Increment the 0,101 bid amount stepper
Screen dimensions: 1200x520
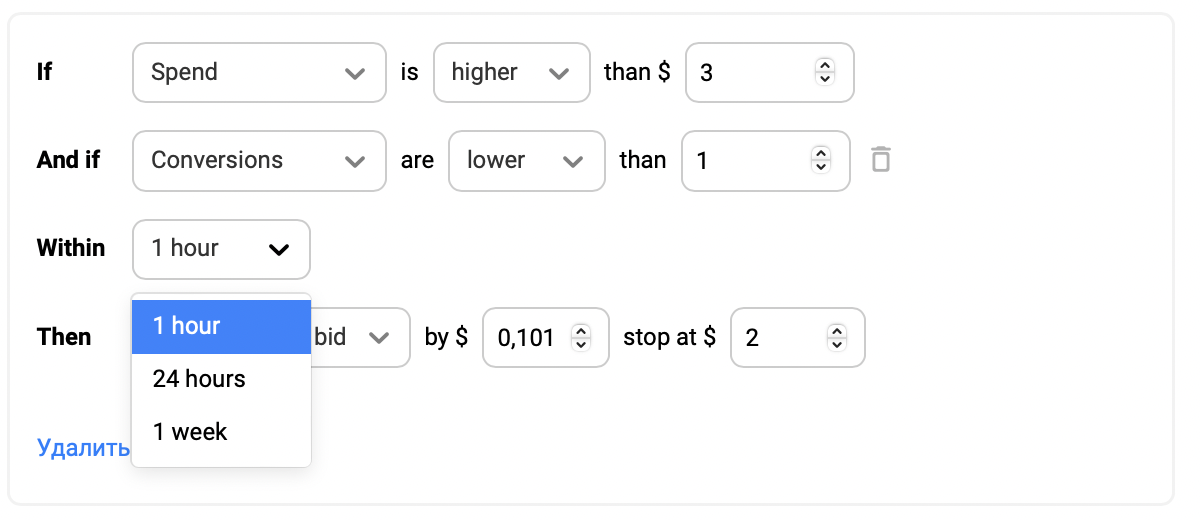[580, 330]
